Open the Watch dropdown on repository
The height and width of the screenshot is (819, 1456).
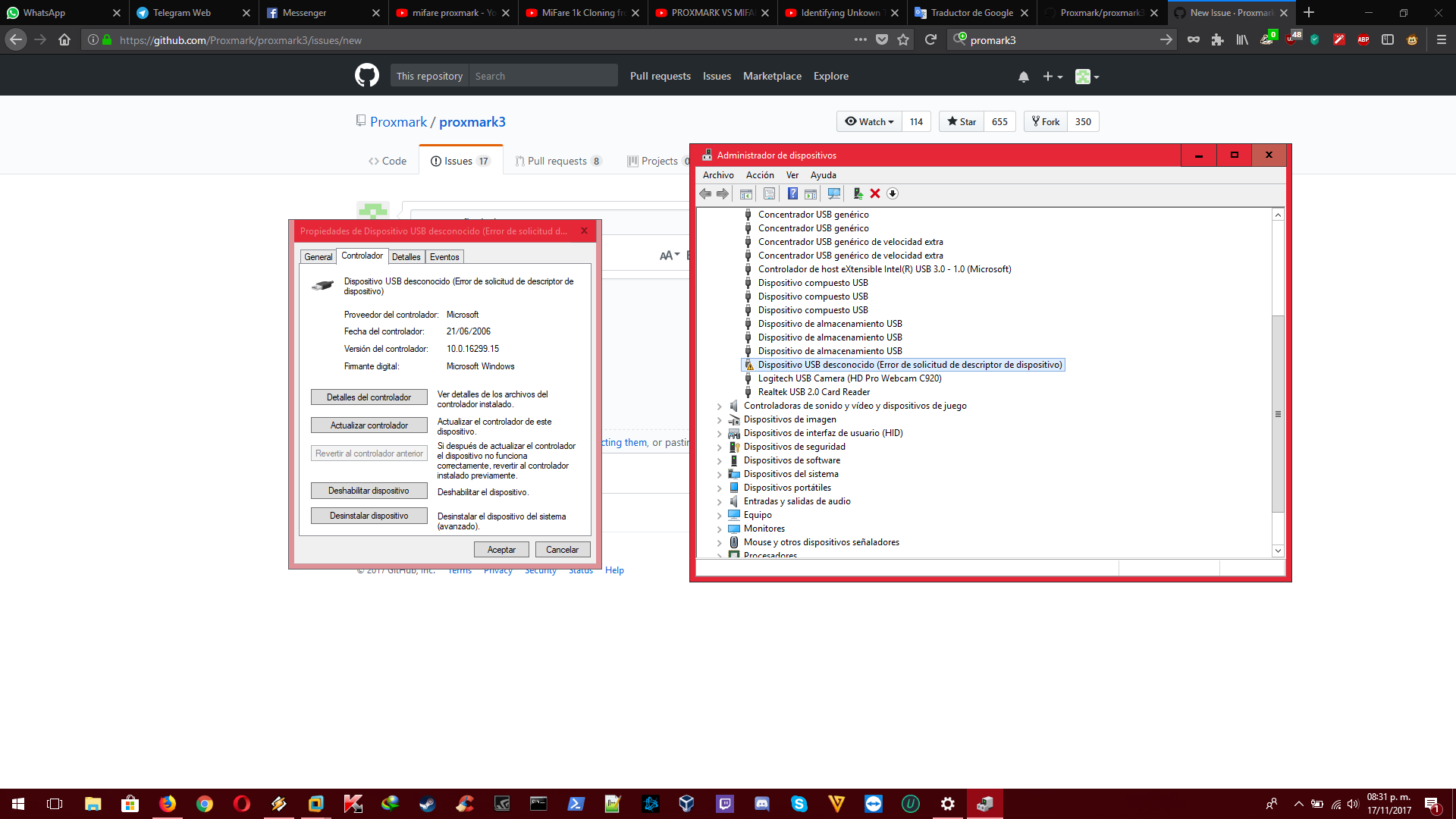[x=869, y=122]
